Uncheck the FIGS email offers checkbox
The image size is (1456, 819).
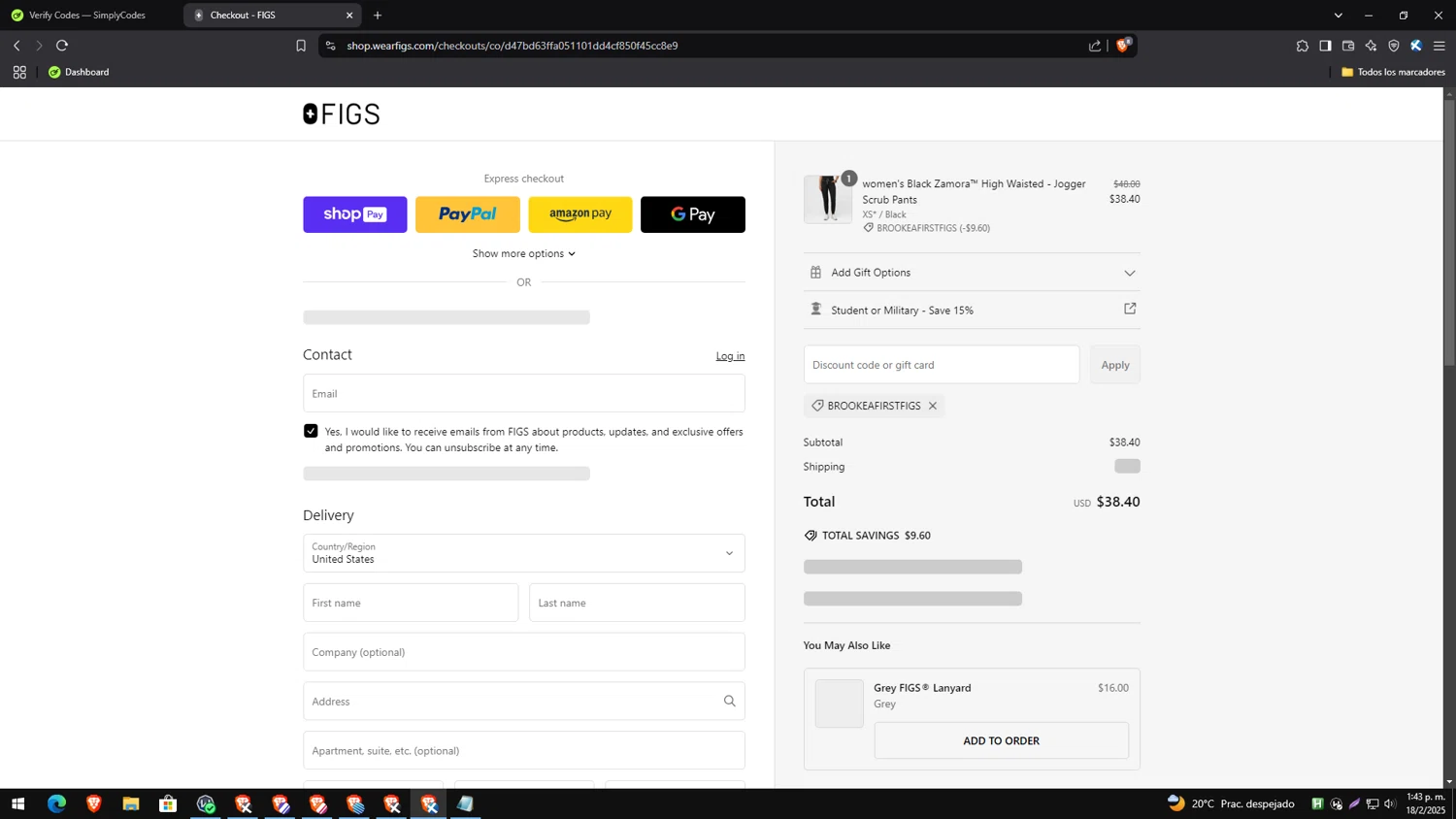point(311,431)
